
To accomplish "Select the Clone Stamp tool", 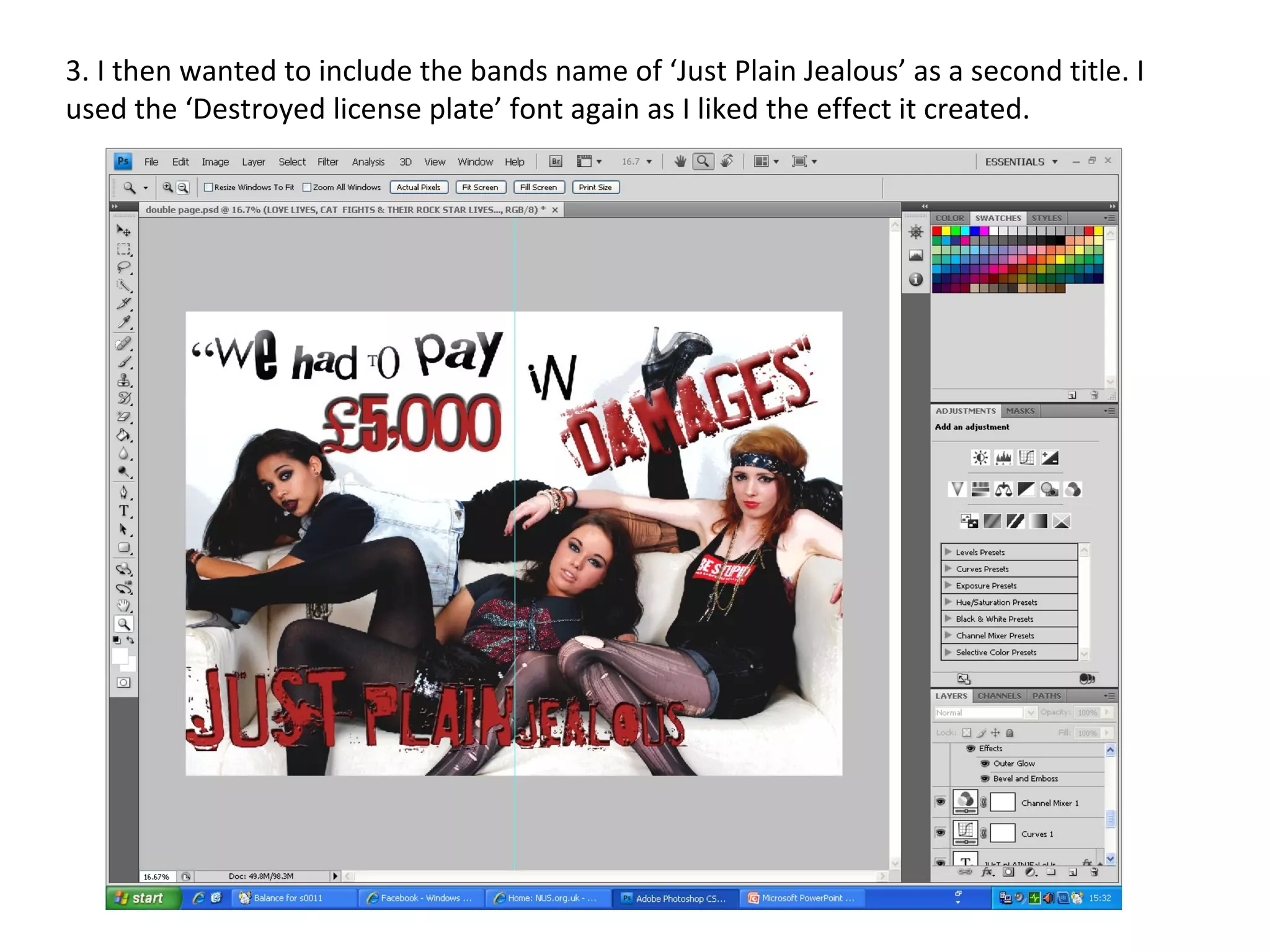I will click(123, 380).
